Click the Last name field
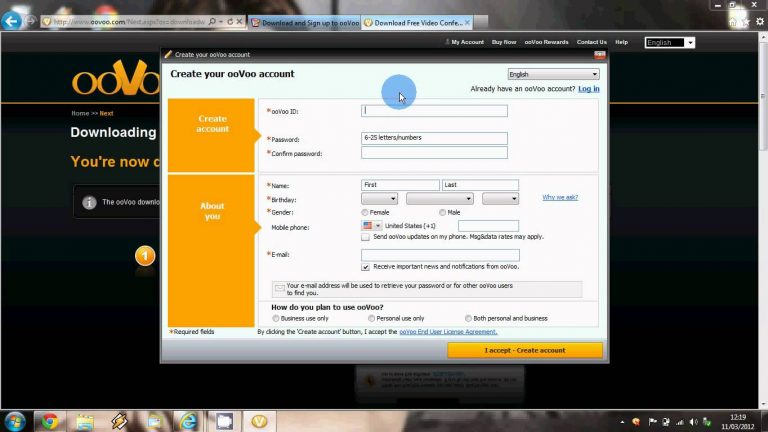 tap(480, 185)
